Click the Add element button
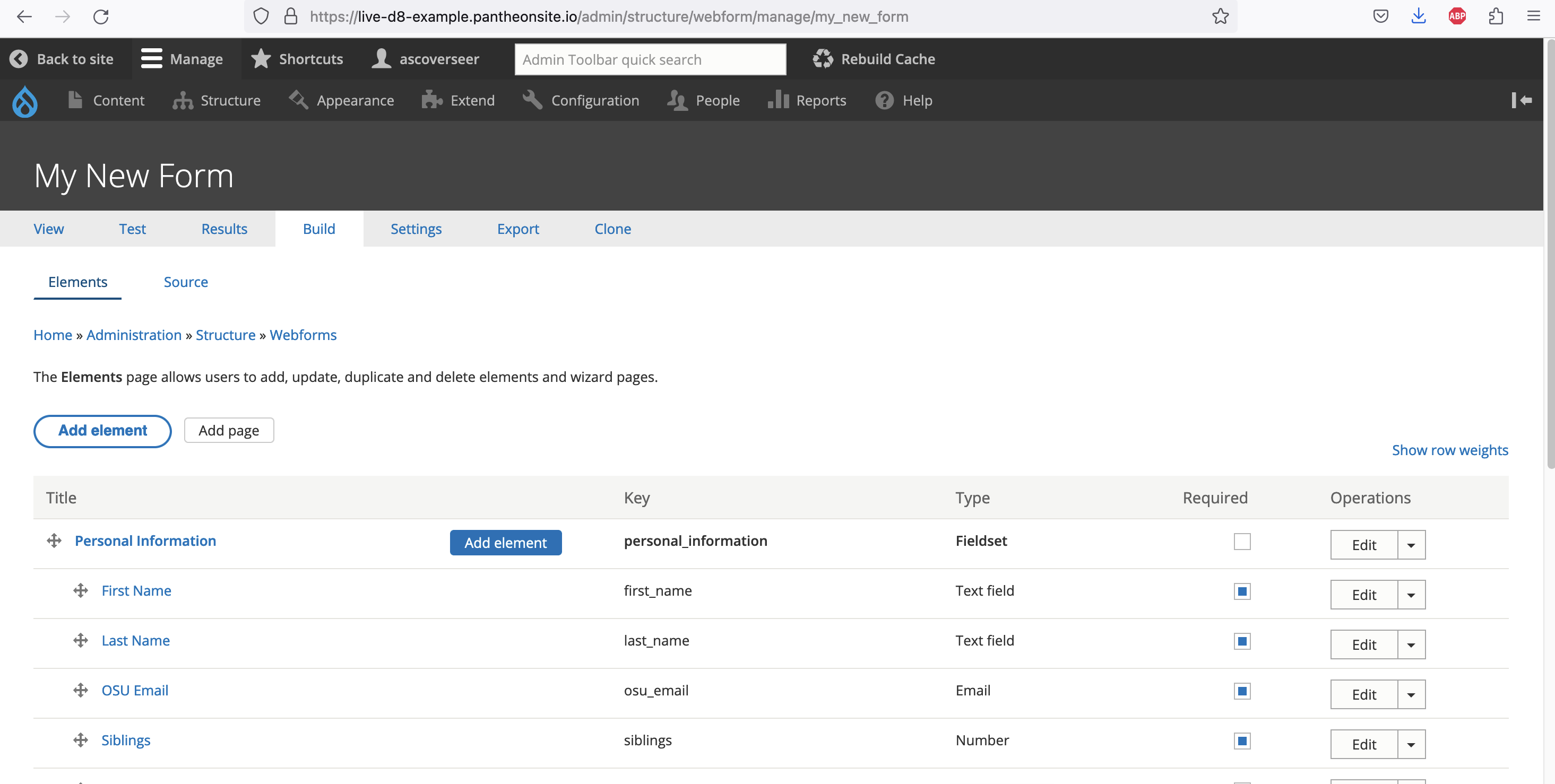 [x=102, y=430]
